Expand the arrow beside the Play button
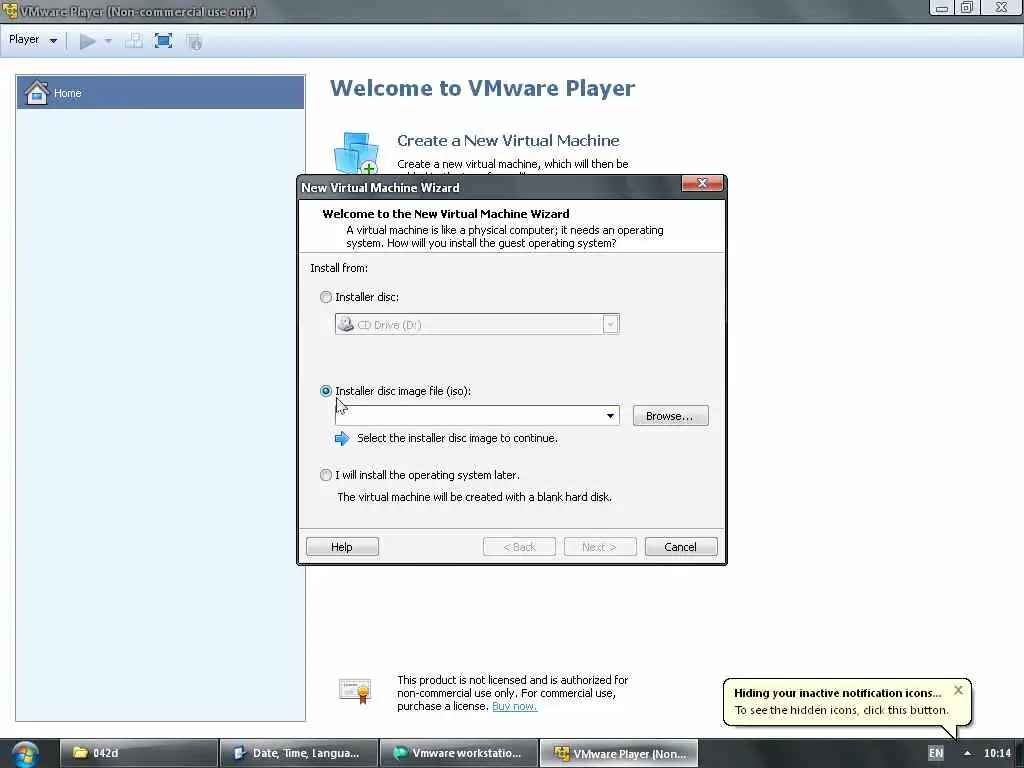1024x768 pixels. tap(108, 41)
